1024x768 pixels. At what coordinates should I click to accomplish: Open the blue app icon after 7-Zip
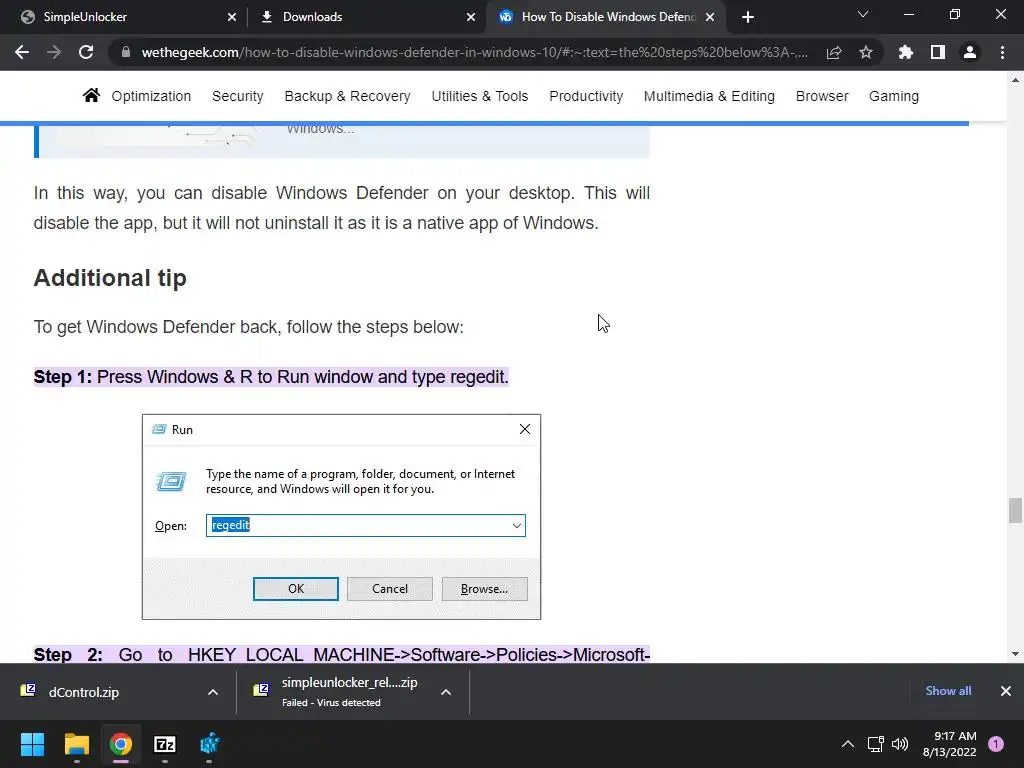[x=209, y=744]
